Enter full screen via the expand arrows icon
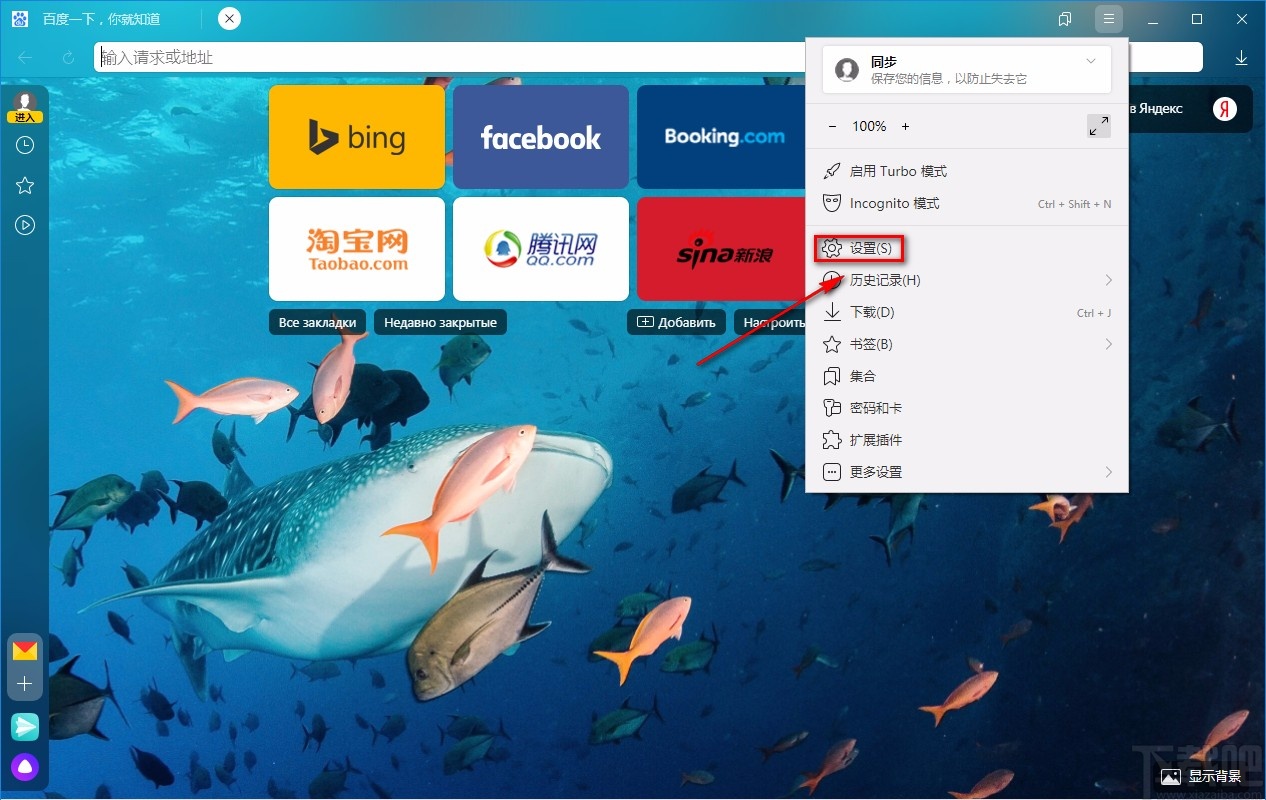1266x800 pixels. [x=1098, y=125]
